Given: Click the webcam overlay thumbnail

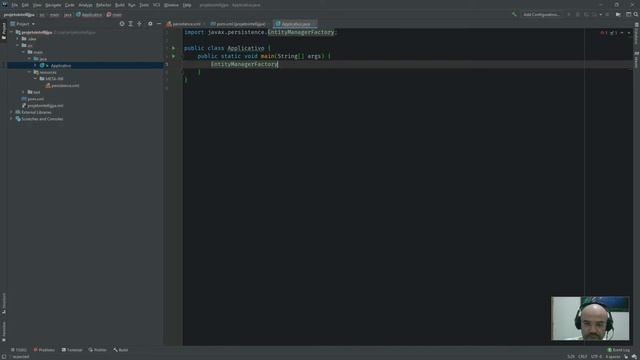Looking at the screenshot, I should click(x=590, y=318).
